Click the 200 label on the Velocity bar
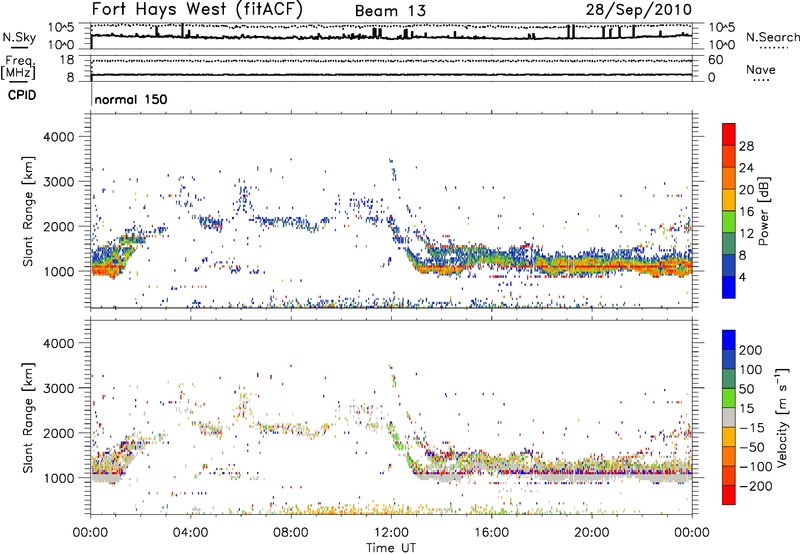 [751, 350]
